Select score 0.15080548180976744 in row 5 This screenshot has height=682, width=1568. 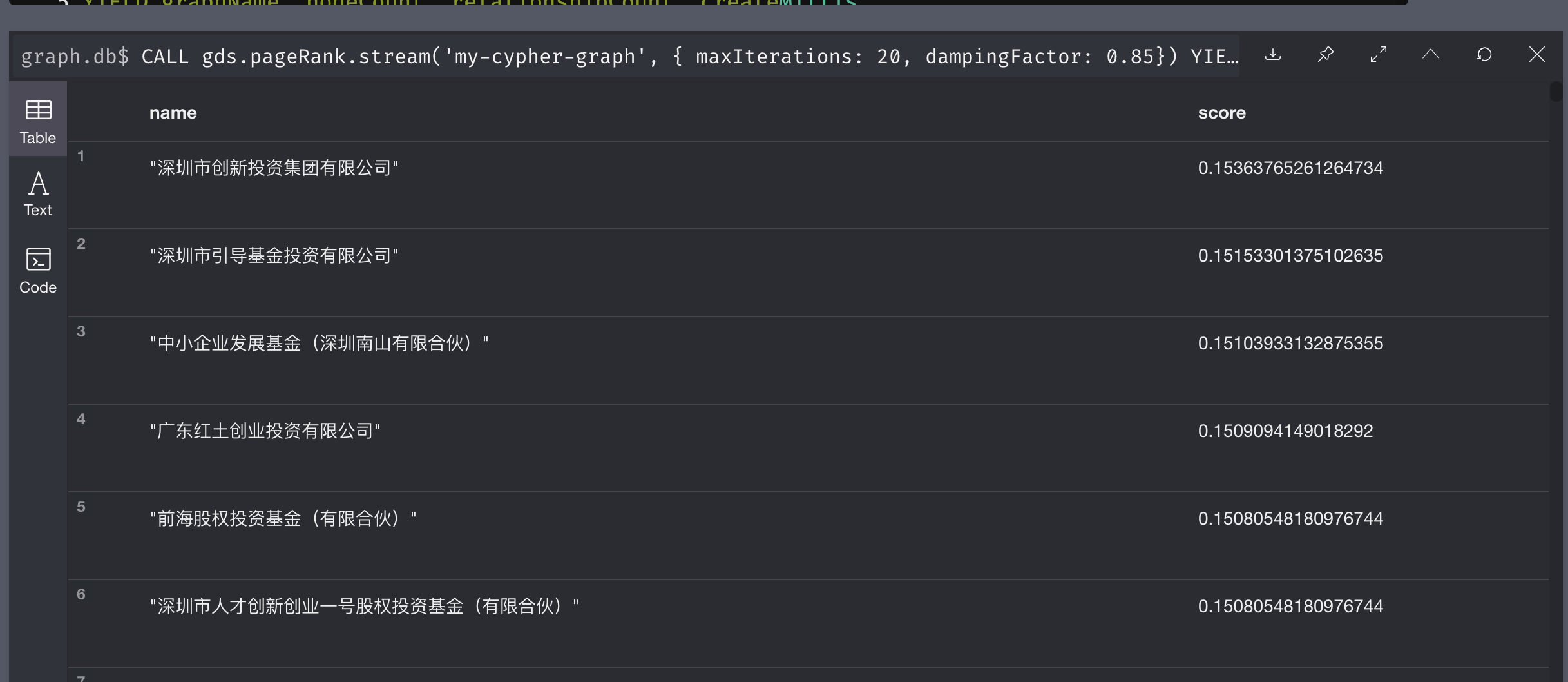tap(1290, 519)
